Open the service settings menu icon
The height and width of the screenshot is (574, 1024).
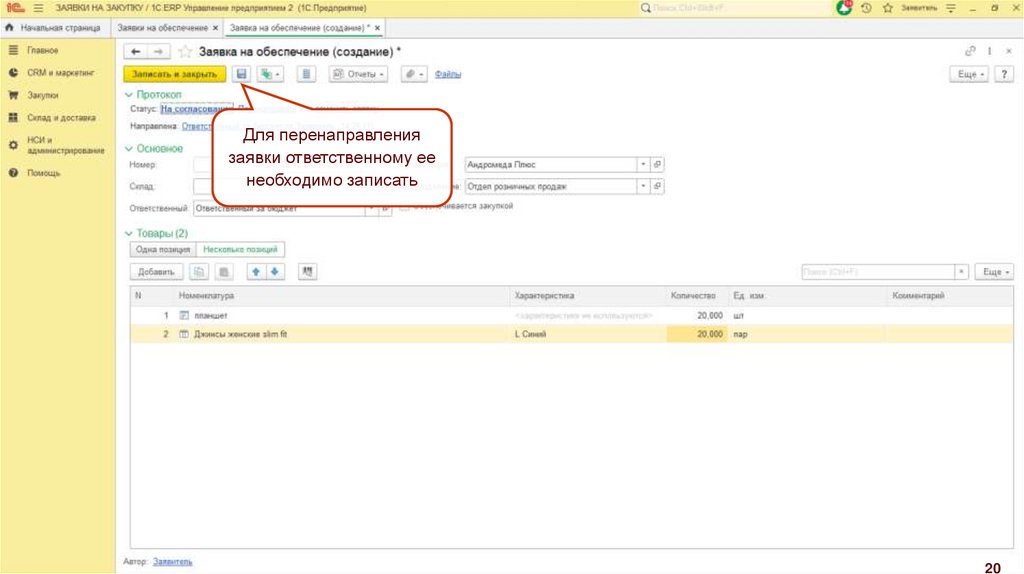click(x=951, y=8)
